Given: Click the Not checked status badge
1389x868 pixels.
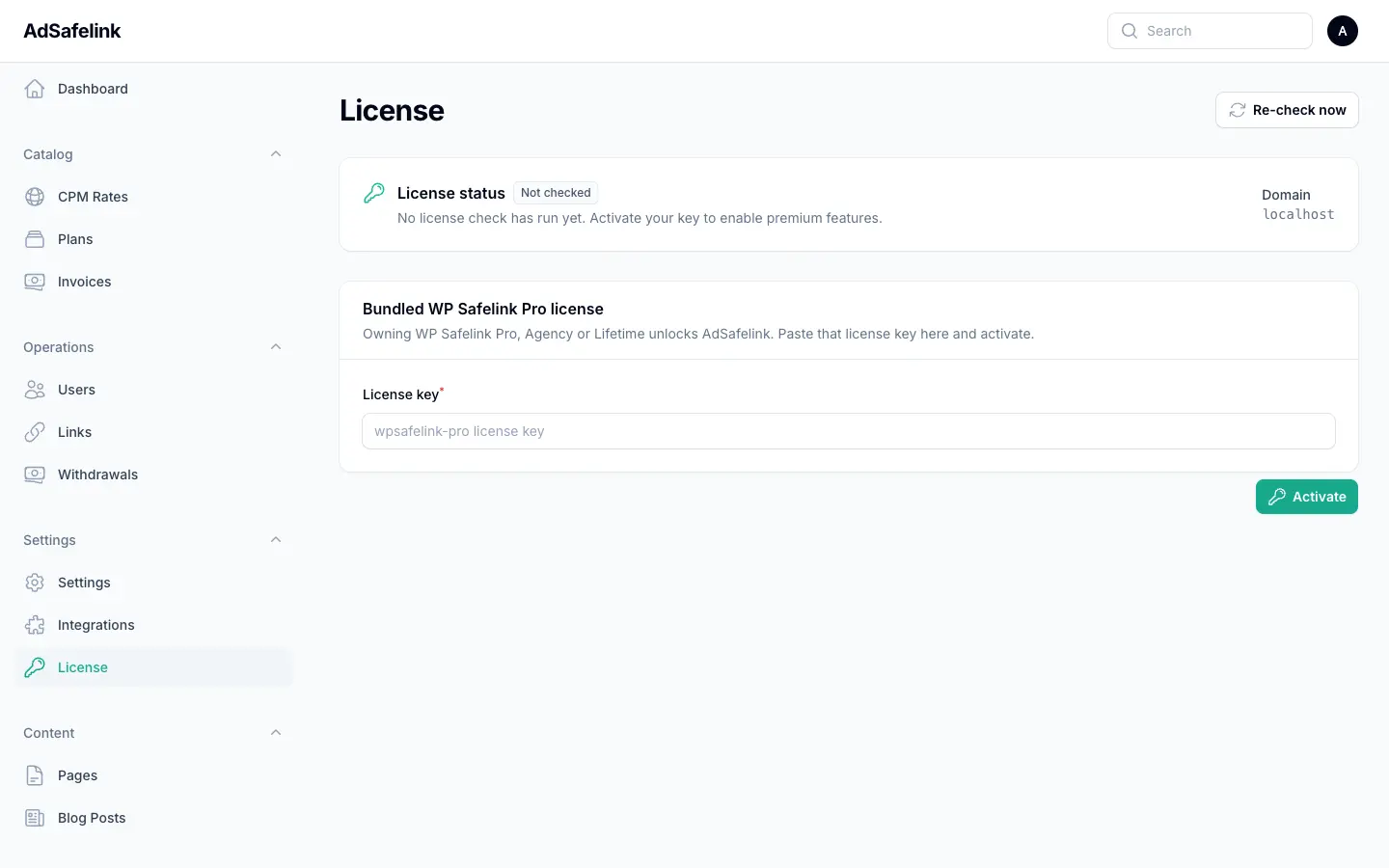Looking at the screenshot, I should (556, 193).
